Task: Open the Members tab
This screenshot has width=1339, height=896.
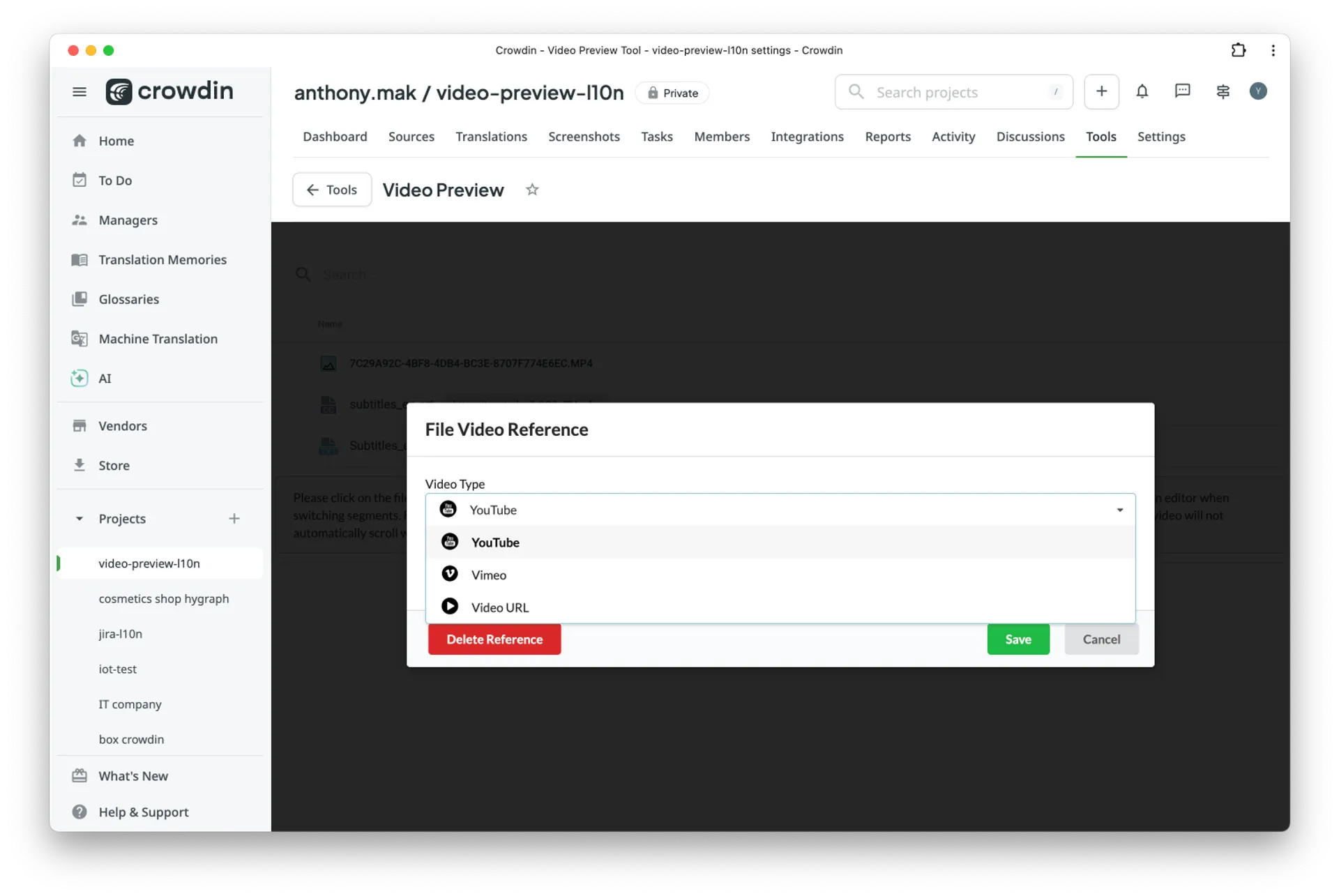Action: coord(722,137)
